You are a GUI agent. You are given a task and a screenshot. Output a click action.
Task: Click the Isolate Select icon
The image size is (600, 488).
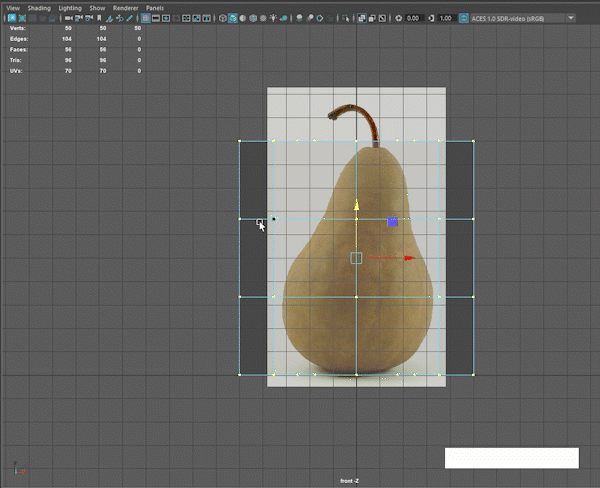345,18
